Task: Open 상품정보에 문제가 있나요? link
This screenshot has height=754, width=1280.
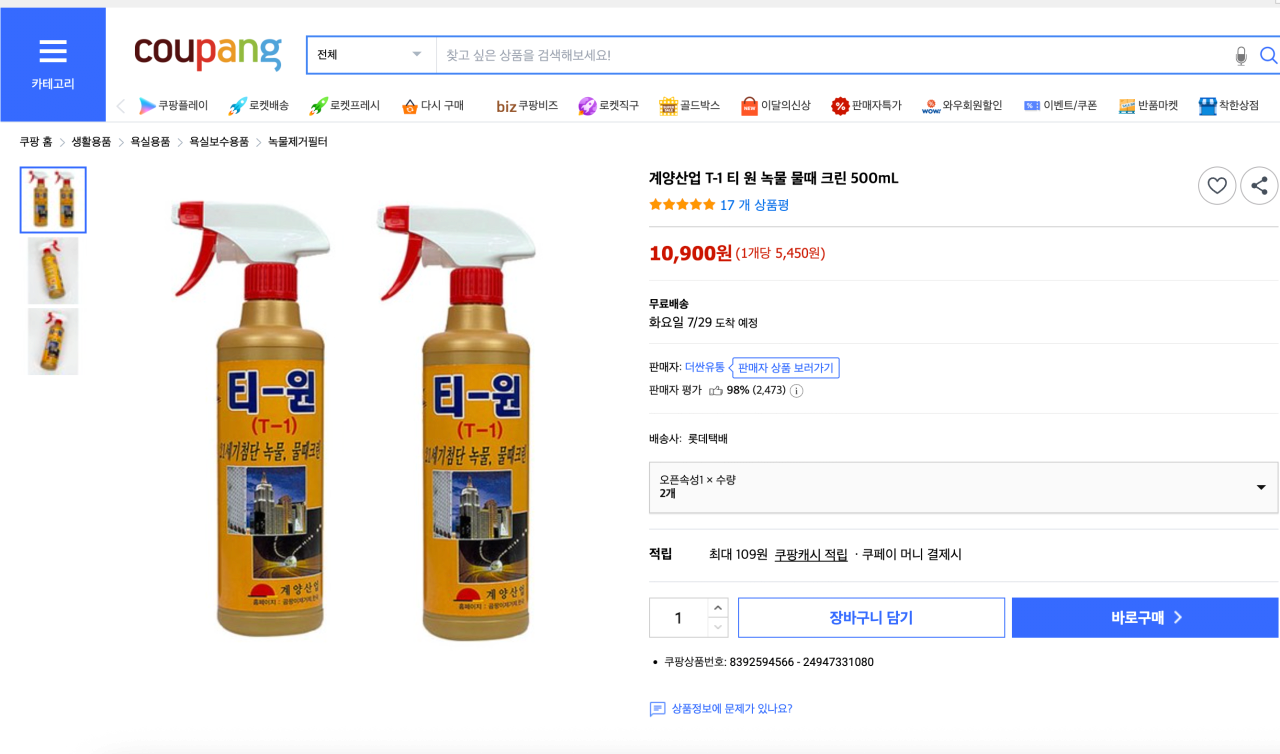Action: click(731, 709)
